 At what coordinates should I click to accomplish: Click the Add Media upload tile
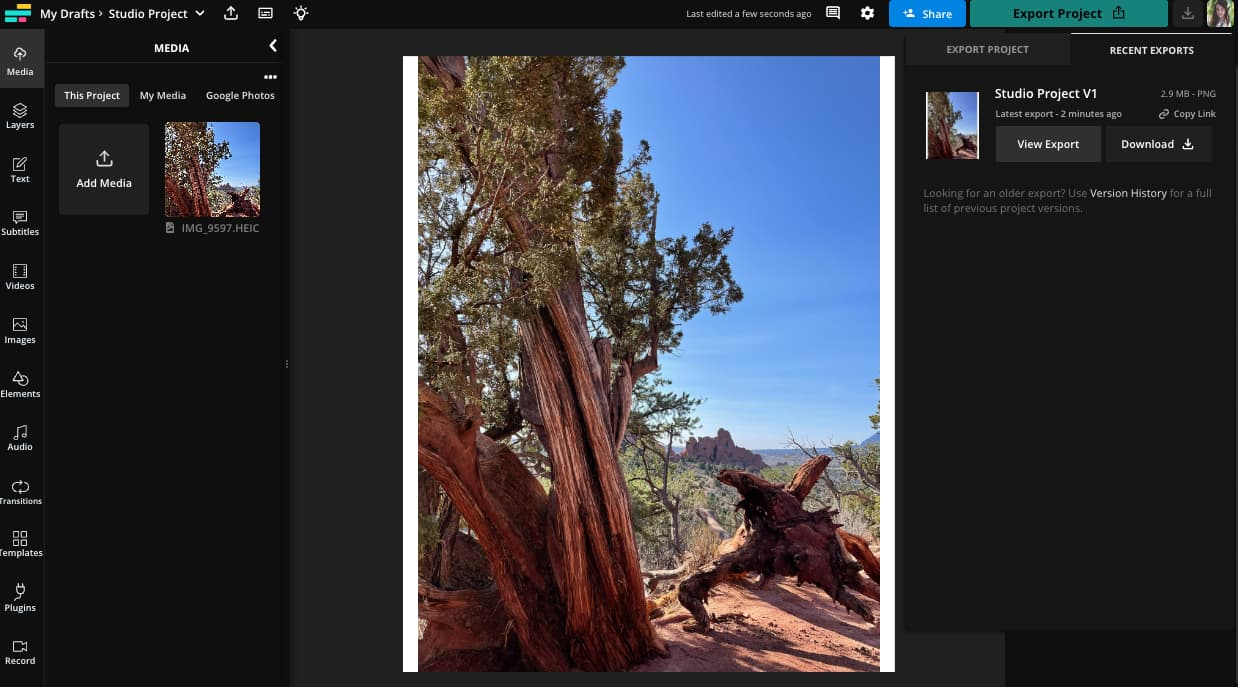[104, 169]
